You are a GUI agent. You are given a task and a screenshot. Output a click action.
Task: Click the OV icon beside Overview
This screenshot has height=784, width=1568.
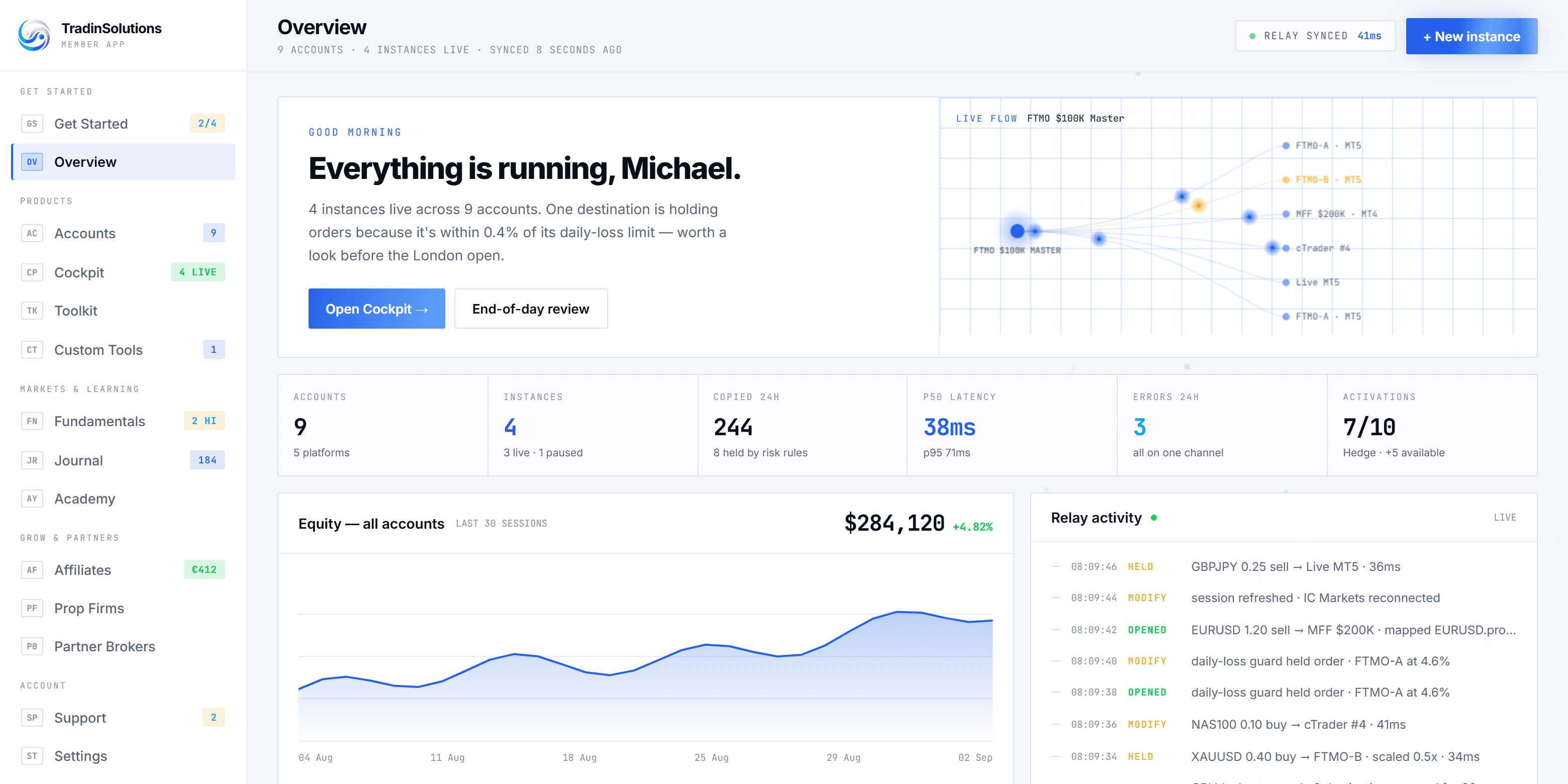point(32,162)
